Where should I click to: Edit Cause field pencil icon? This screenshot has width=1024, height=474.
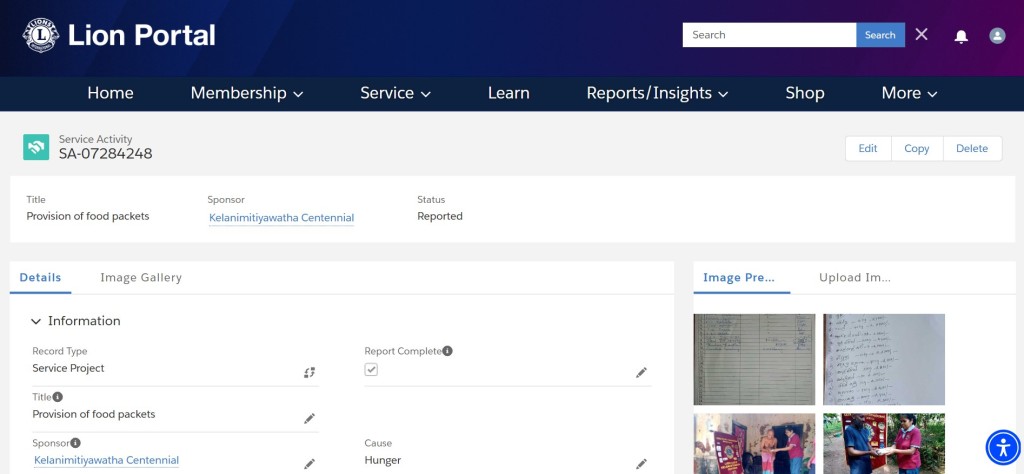point(641,464)
